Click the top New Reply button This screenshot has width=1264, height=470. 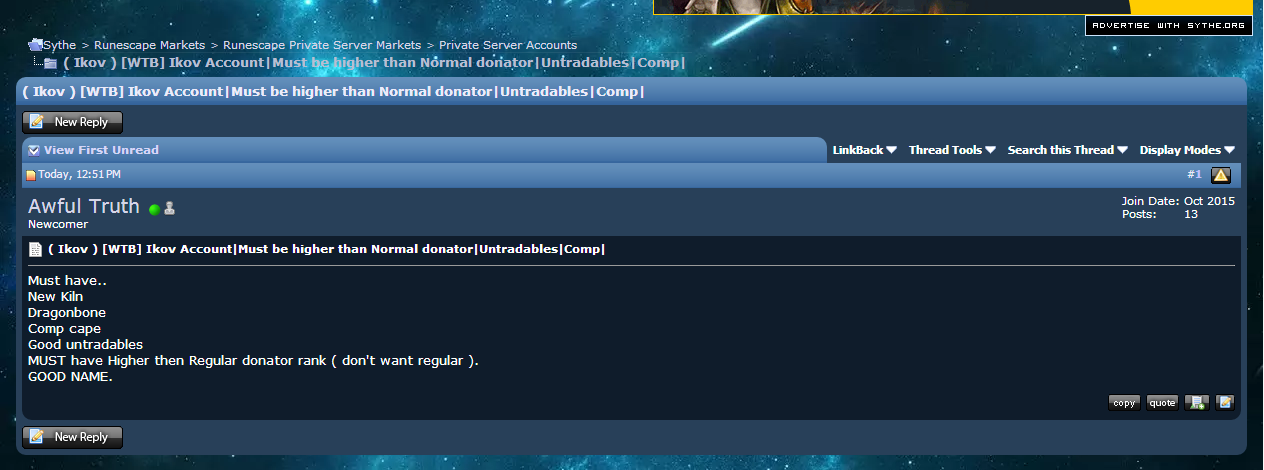click(72, 122)
